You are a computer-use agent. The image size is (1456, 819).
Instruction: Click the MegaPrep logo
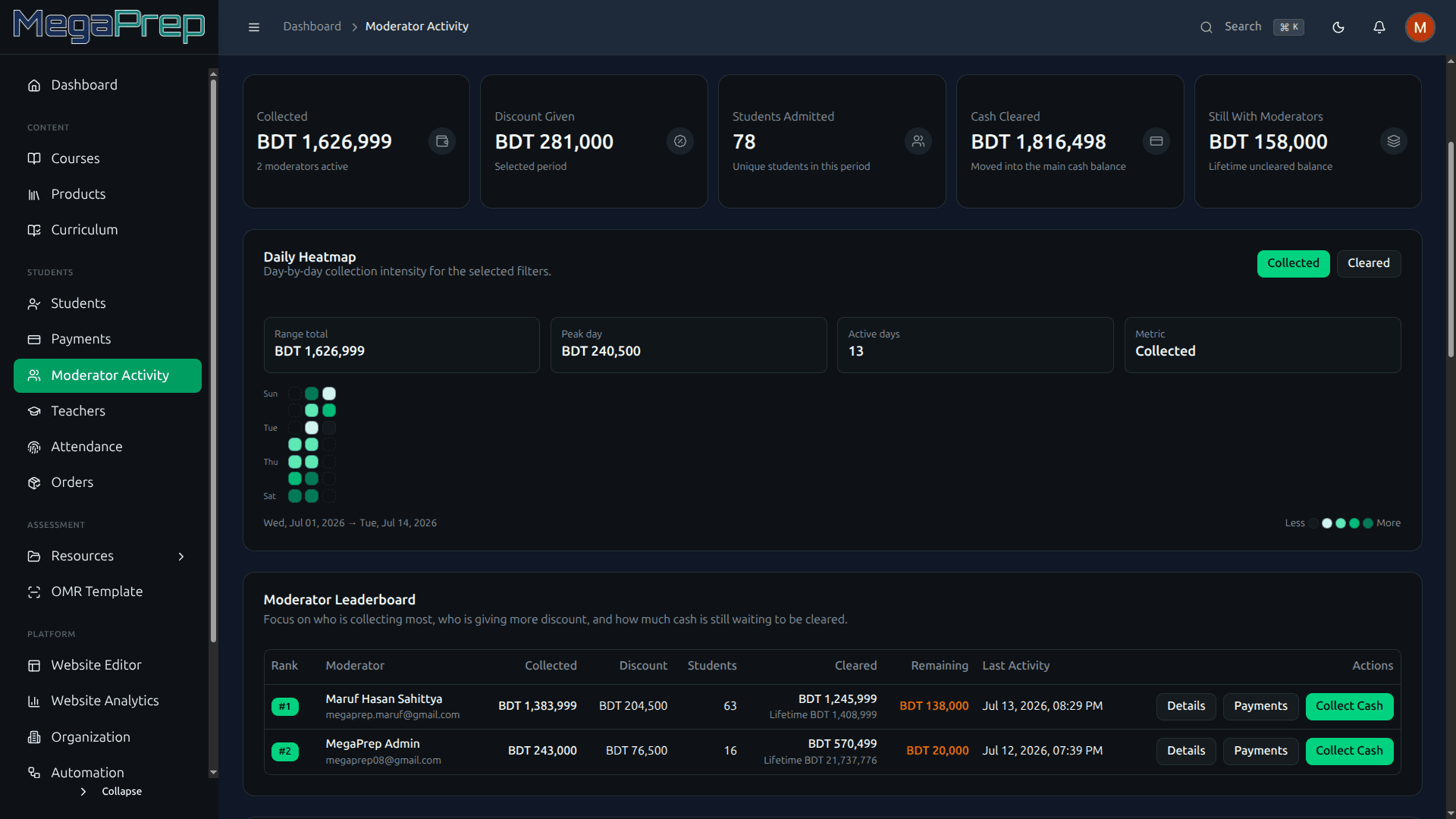(109, 27)
